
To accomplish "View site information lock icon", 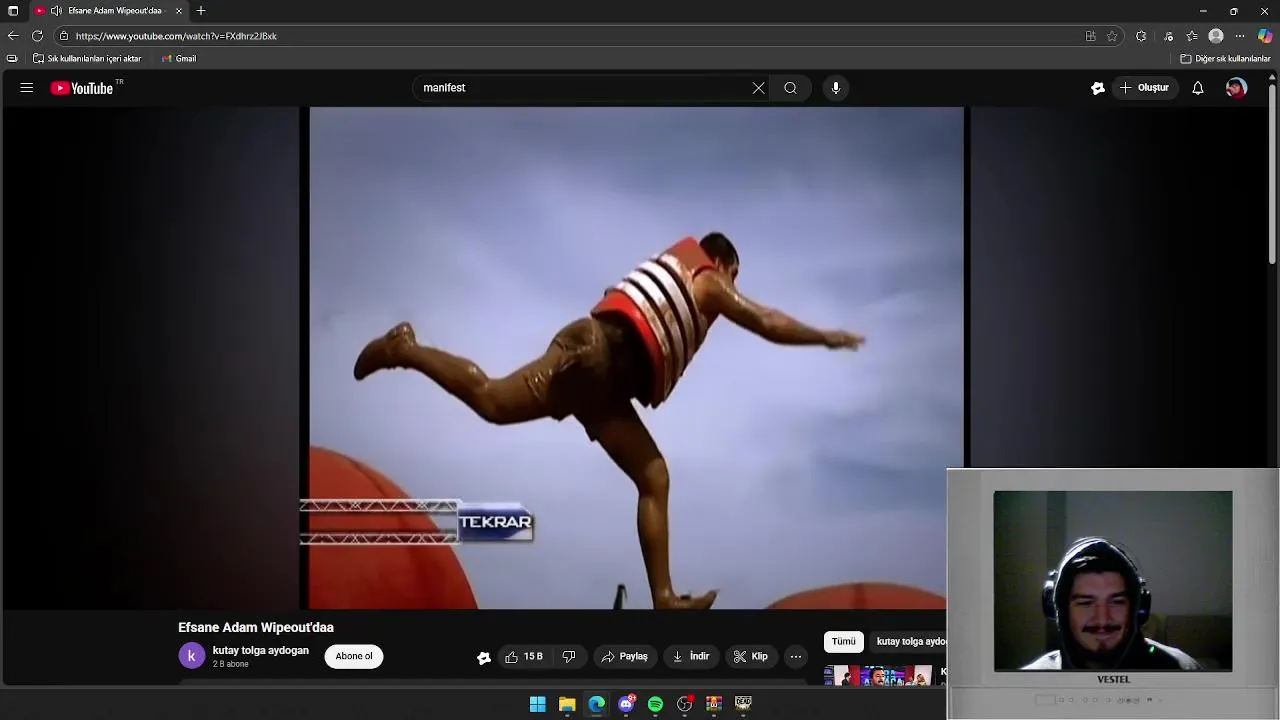I will [64, 36].
